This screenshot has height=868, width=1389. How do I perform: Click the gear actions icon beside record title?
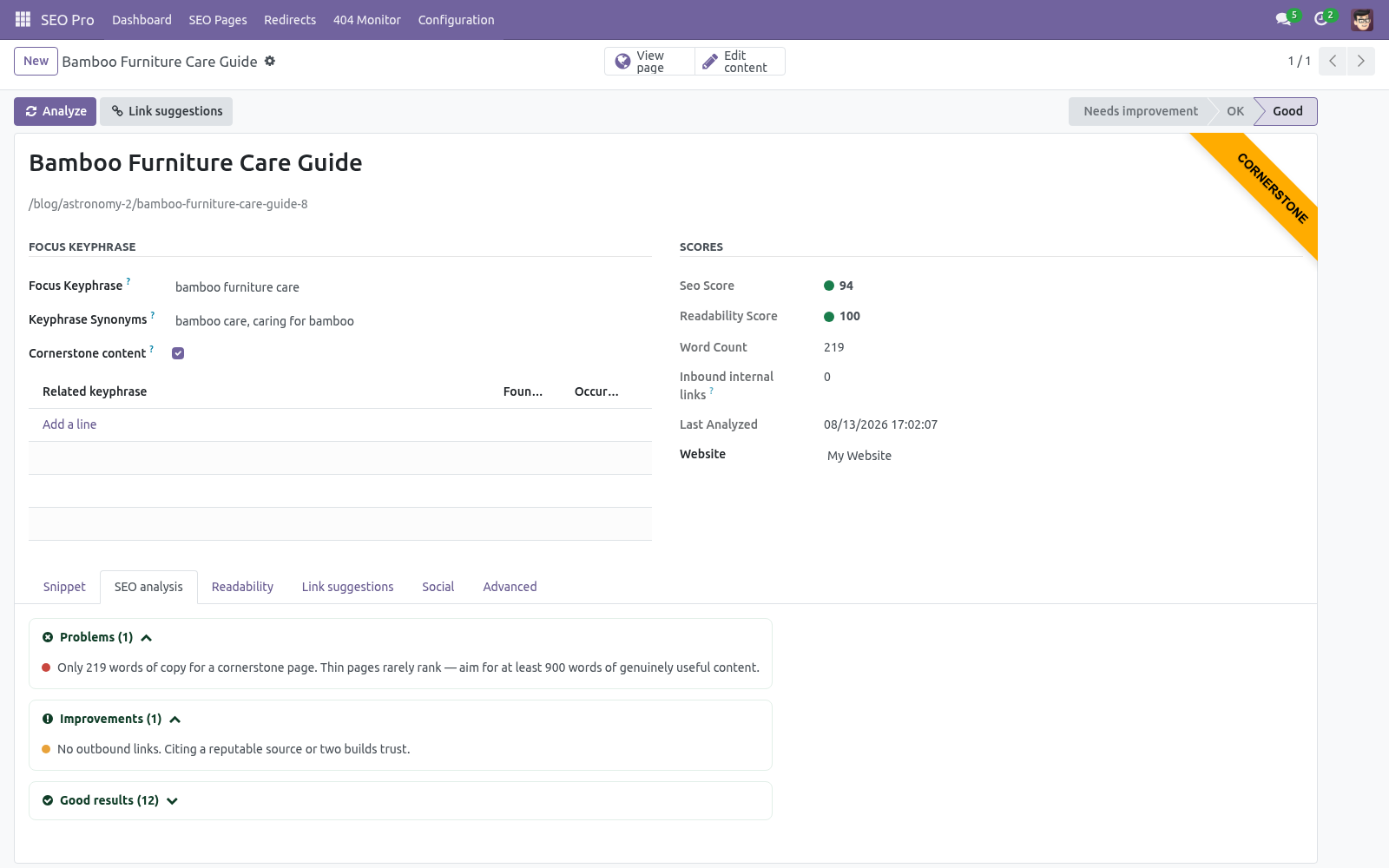[x=270, y=61]
